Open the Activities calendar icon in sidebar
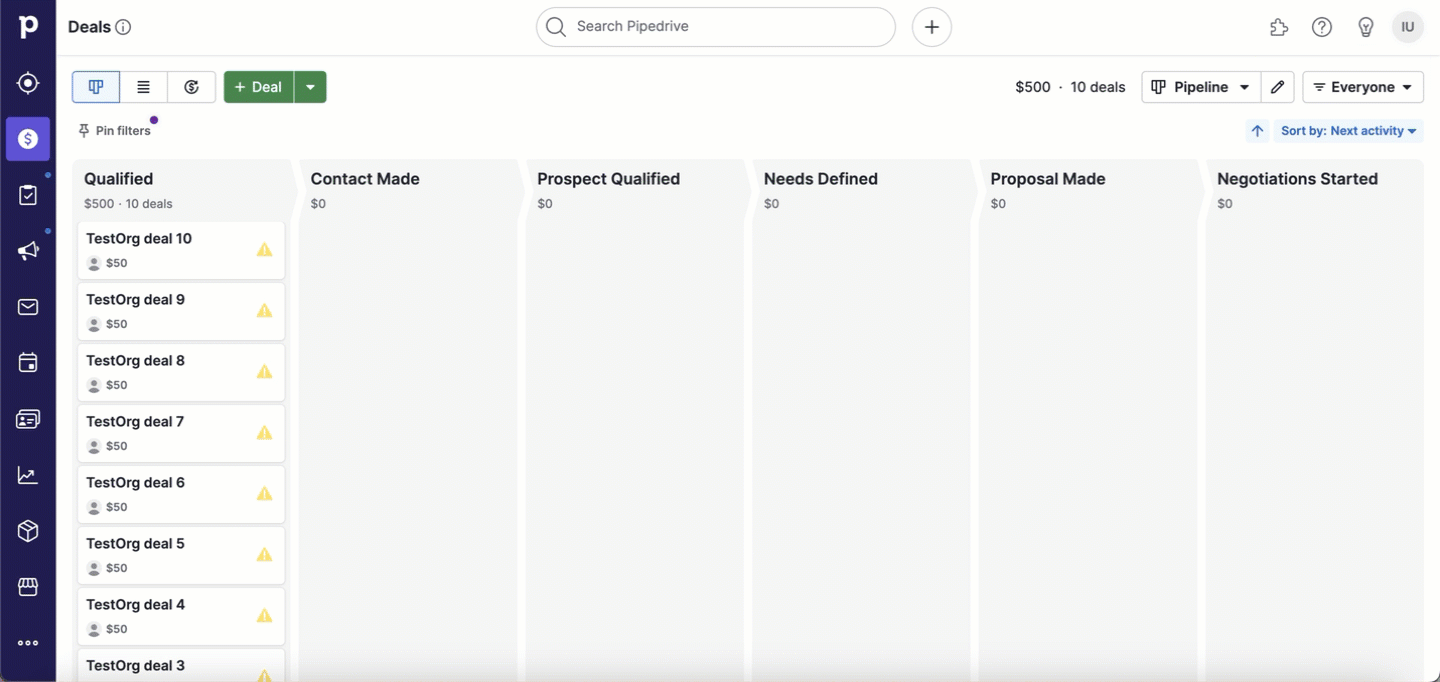This screenshot has height=682, width=1440. pos(28,363)
